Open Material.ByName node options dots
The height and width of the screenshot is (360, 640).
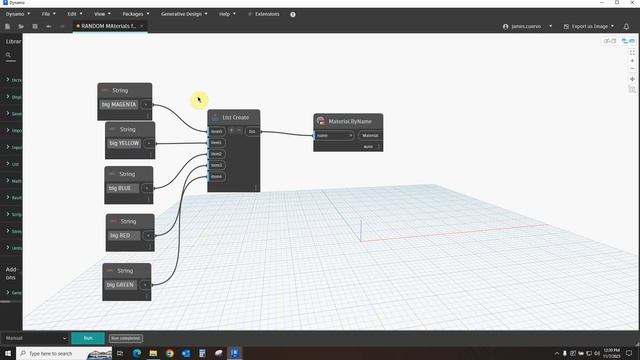click(379, 147)
